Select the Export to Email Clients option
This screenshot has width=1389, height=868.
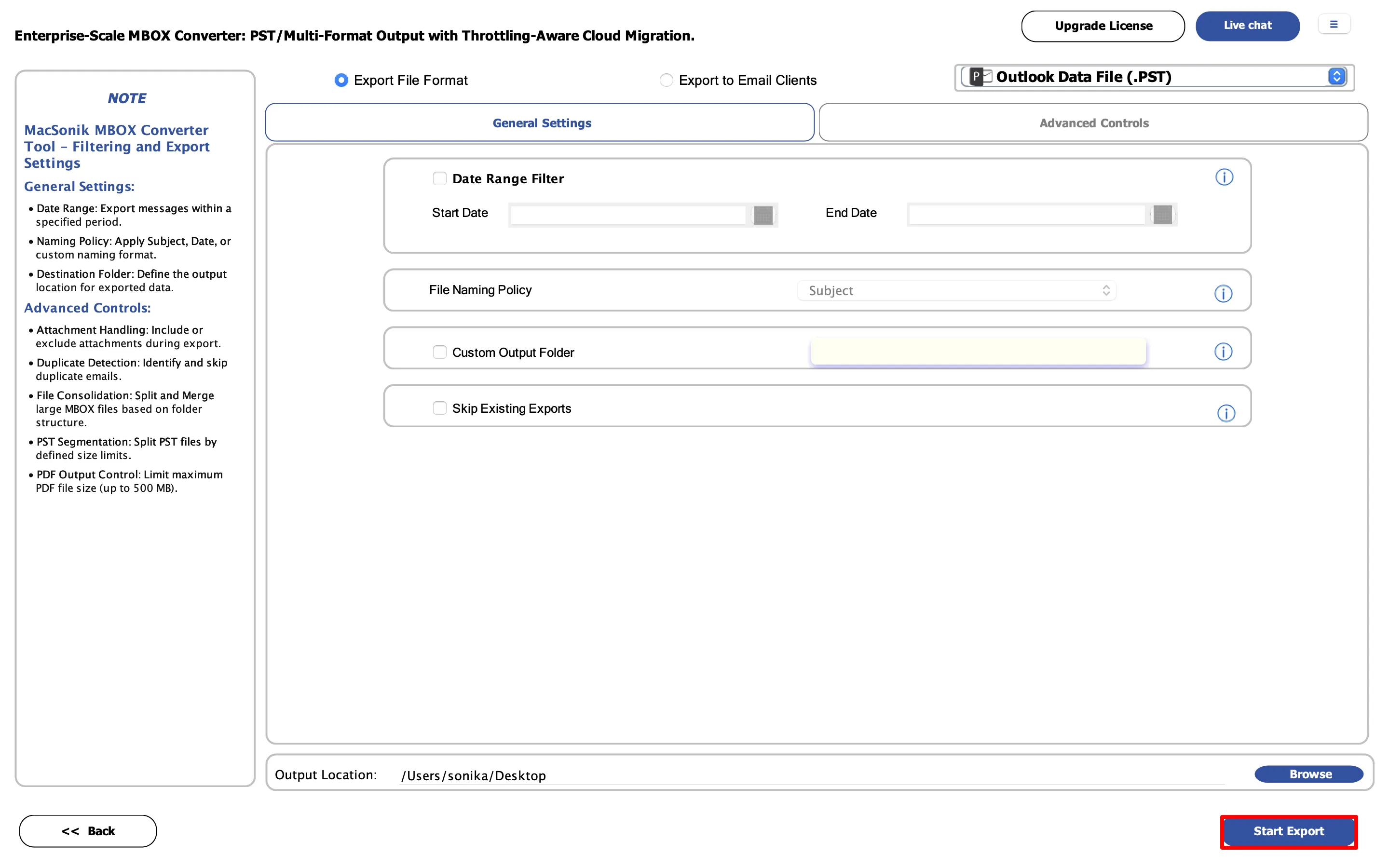(x=666, y=81)
